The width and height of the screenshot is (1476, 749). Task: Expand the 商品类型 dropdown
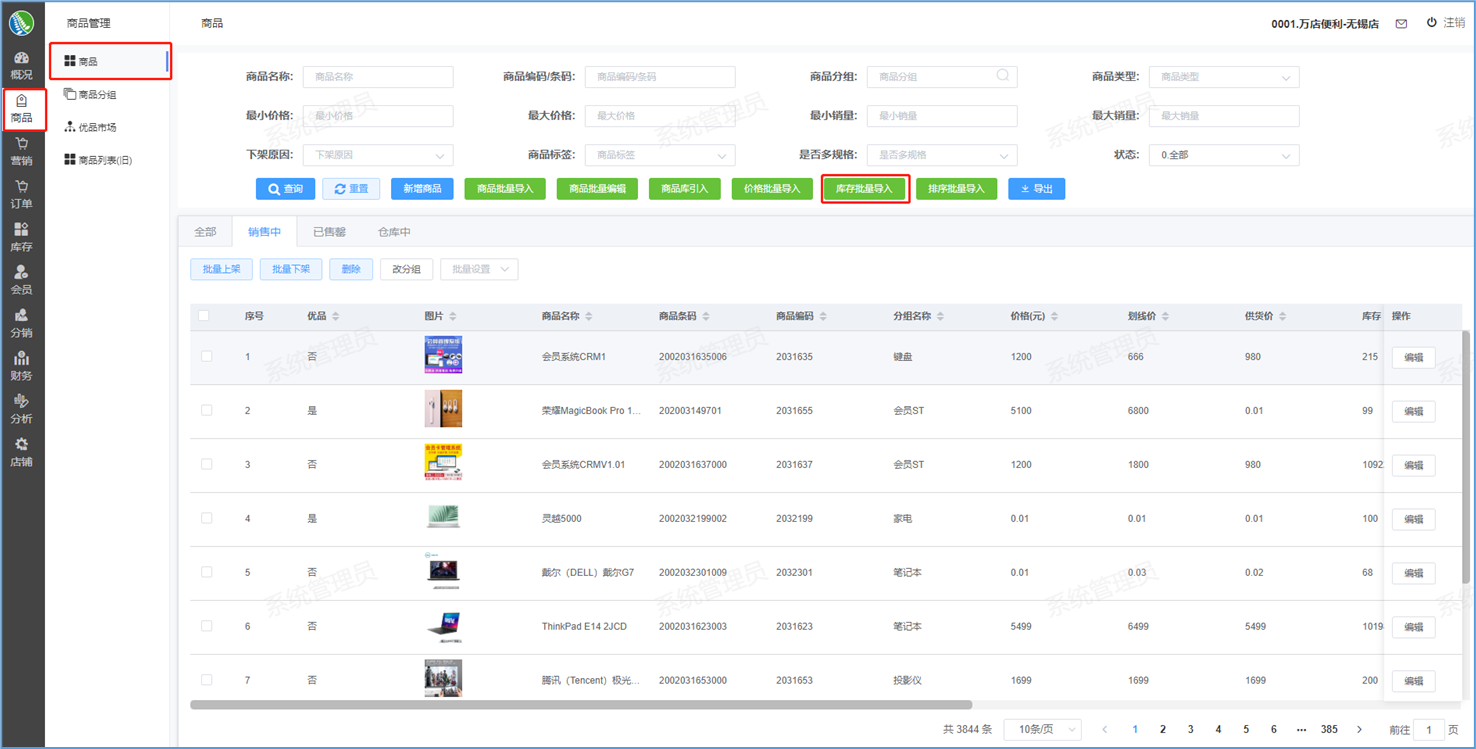(1223, 77)
